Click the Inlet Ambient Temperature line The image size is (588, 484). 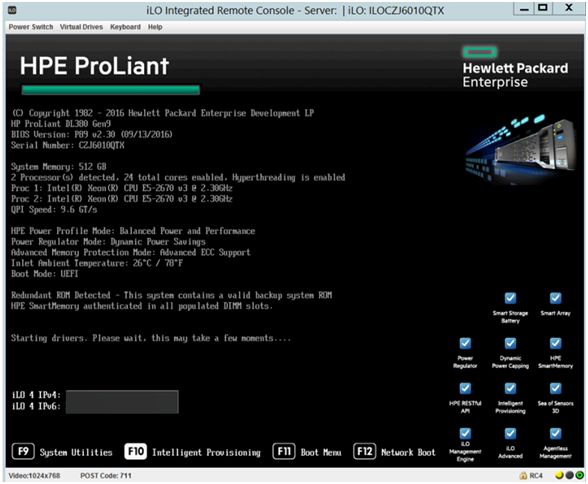[97, 263]
